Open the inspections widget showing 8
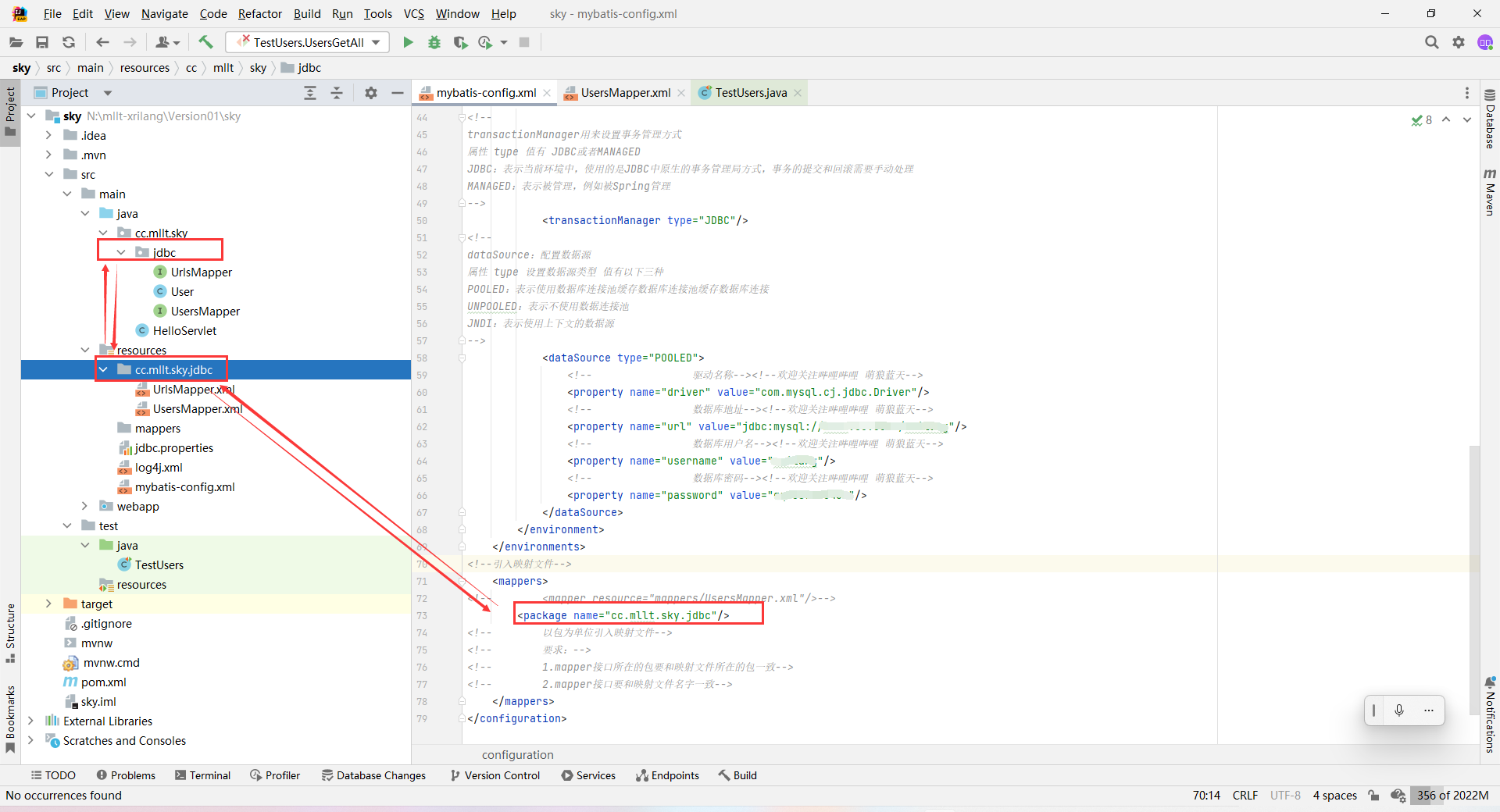1500x812 pixels. pos(1422,119)
